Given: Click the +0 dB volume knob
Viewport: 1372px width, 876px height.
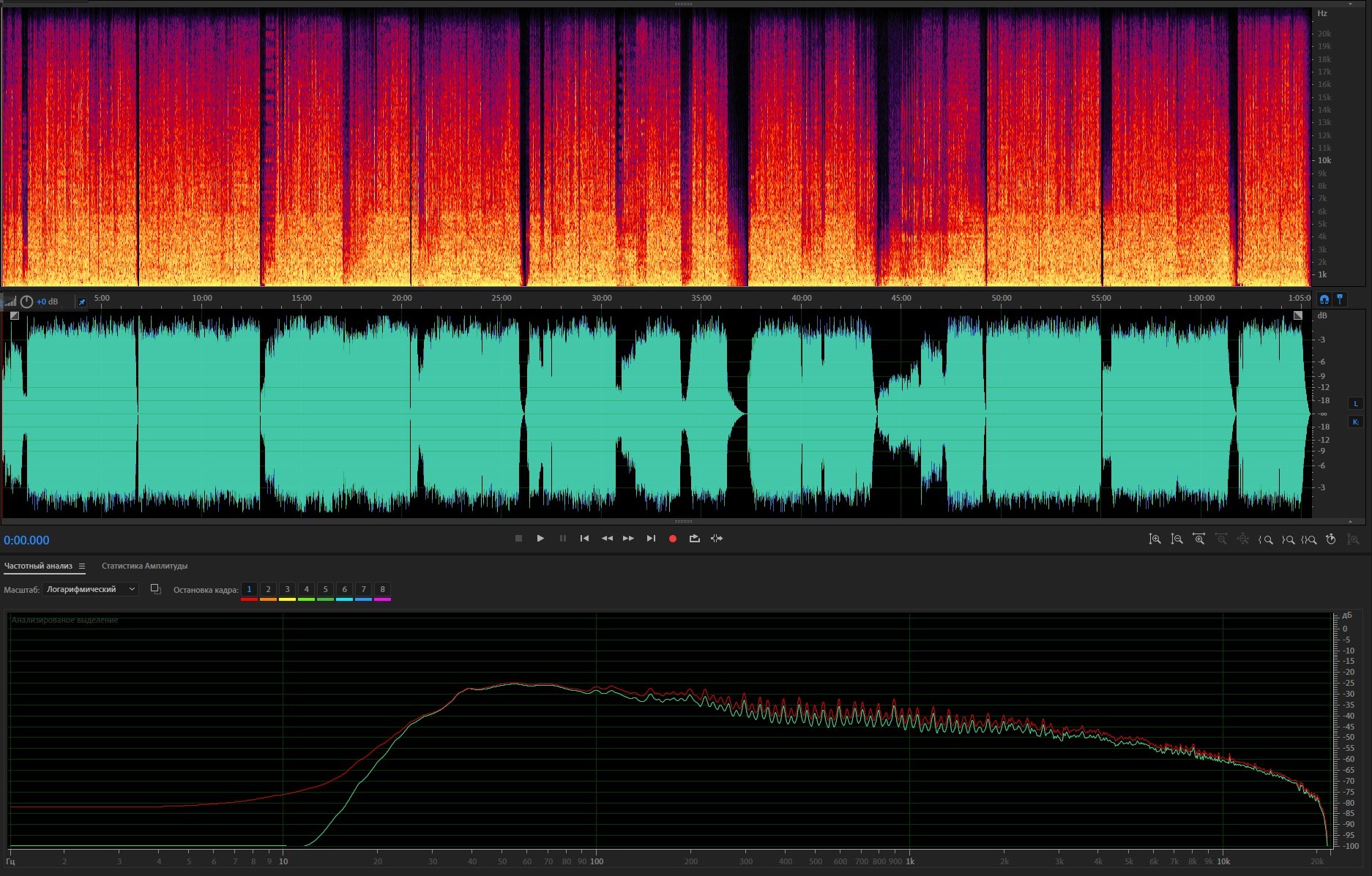Looking at the screenshot, I should pyautogui.click(x=26, y=302).
